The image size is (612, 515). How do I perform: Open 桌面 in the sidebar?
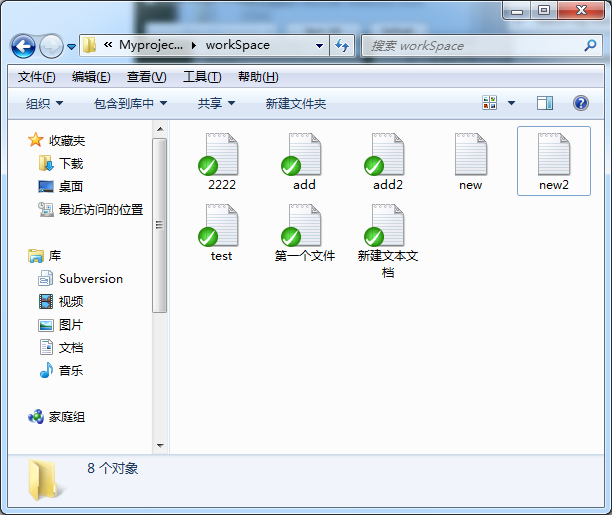(x=60, y=186)
